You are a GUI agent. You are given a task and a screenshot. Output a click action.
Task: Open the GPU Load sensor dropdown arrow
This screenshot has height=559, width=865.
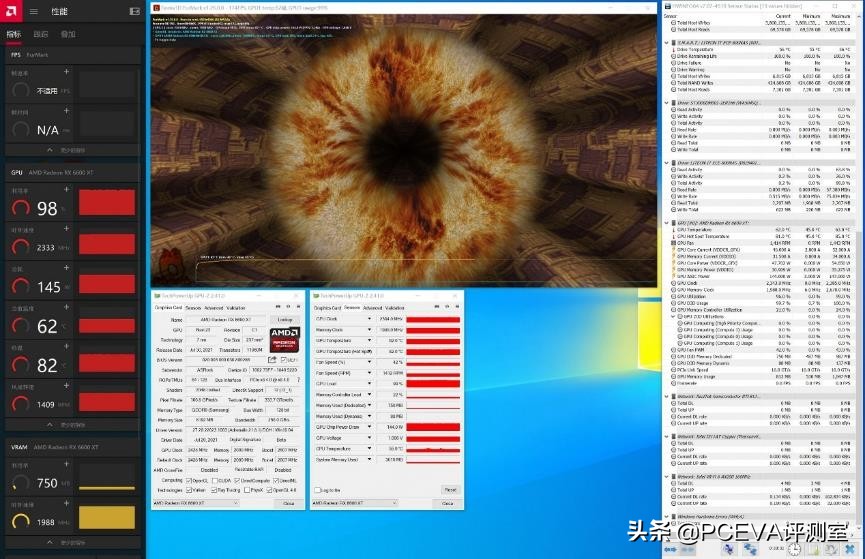(369, 384)
